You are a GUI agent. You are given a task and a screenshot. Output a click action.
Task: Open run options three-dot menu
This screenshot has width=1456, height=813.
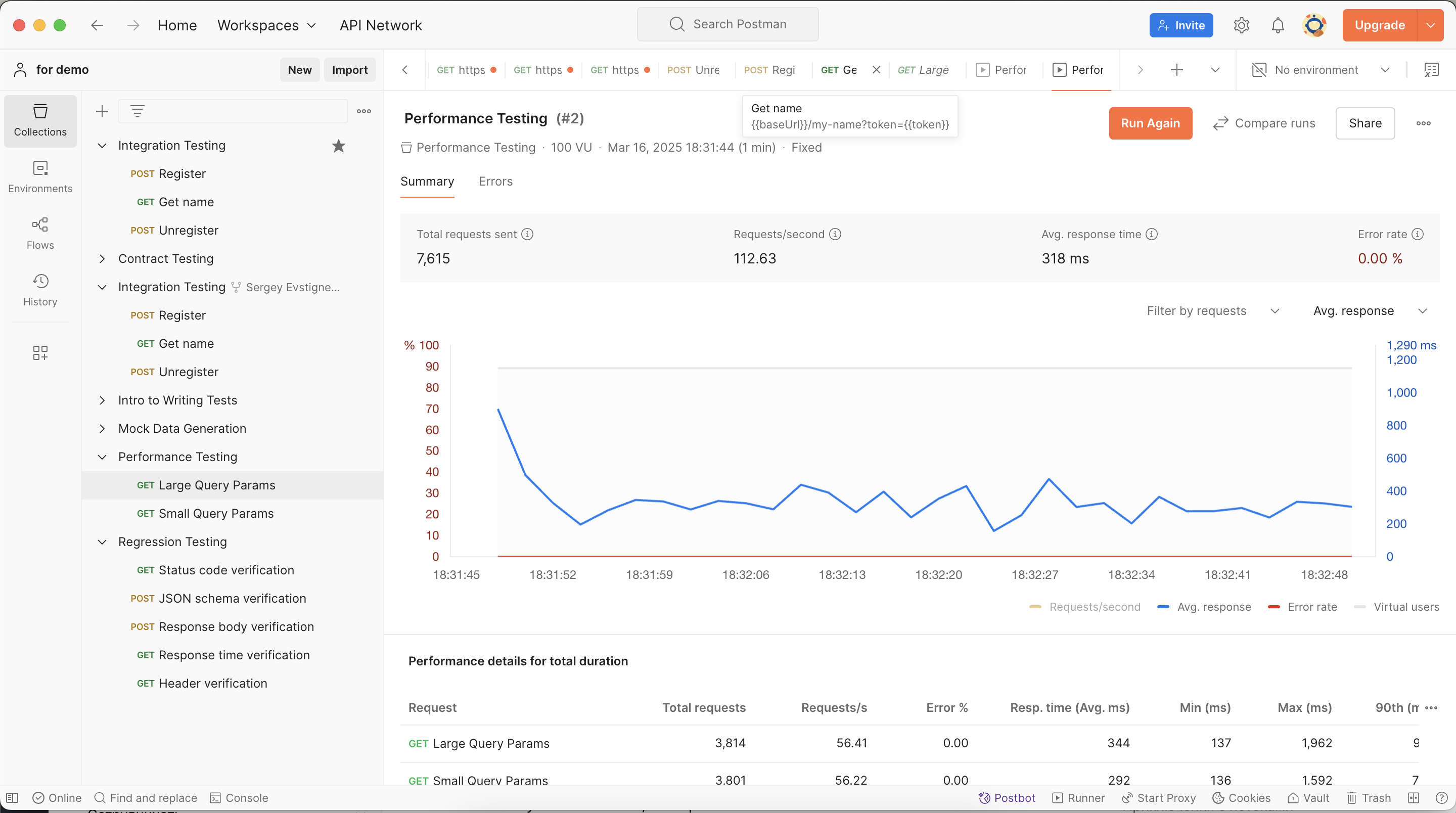coord(1423,123)
